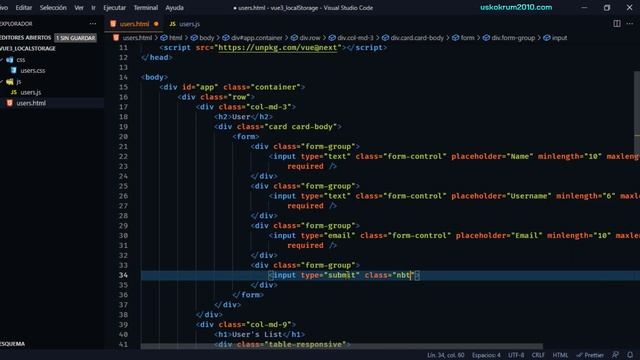Click Espacios: 4 indentation setting
This screenshot has width=640, height=360.
click(486, 355)
